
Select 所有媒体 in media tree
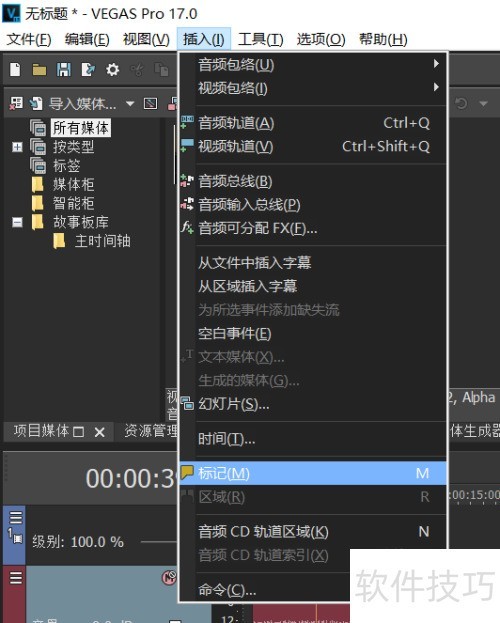81,128
